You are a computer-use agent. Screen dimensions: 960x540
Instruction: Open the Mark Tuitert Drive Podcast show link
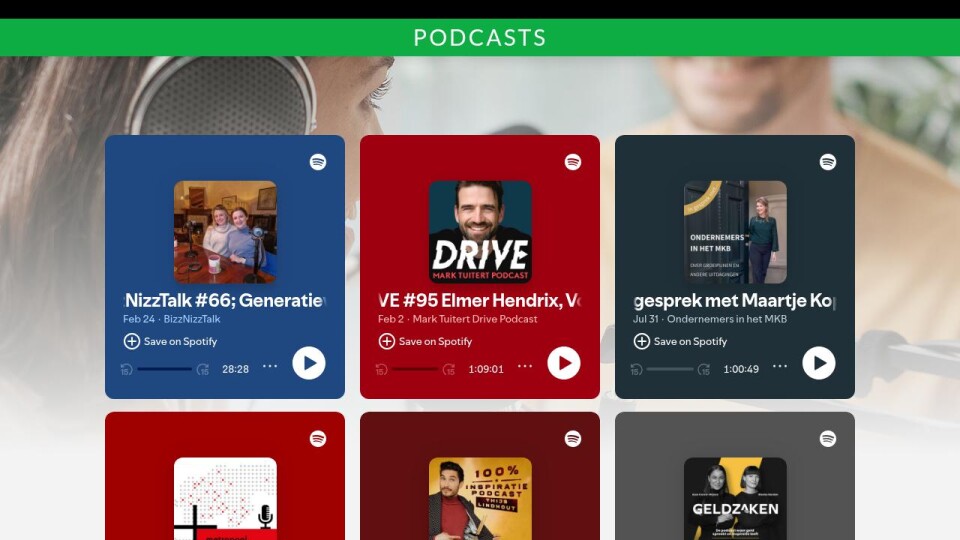[x=475, y=319]
